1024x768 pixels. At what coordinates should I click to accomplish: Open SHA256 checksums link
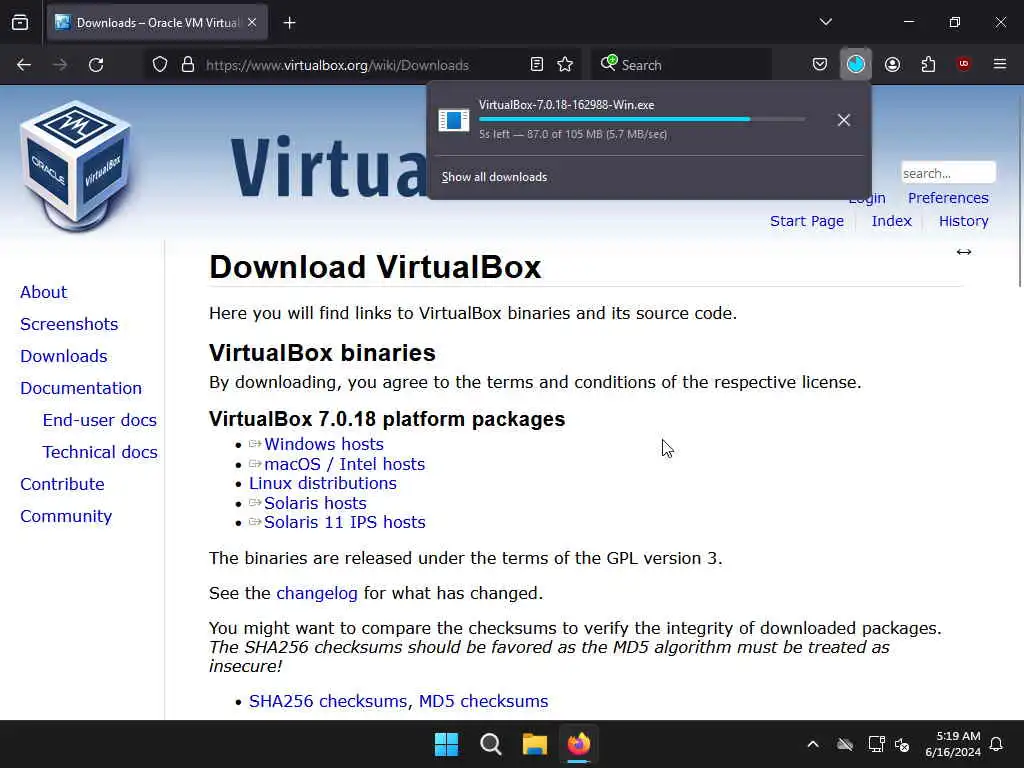point(327,701)
